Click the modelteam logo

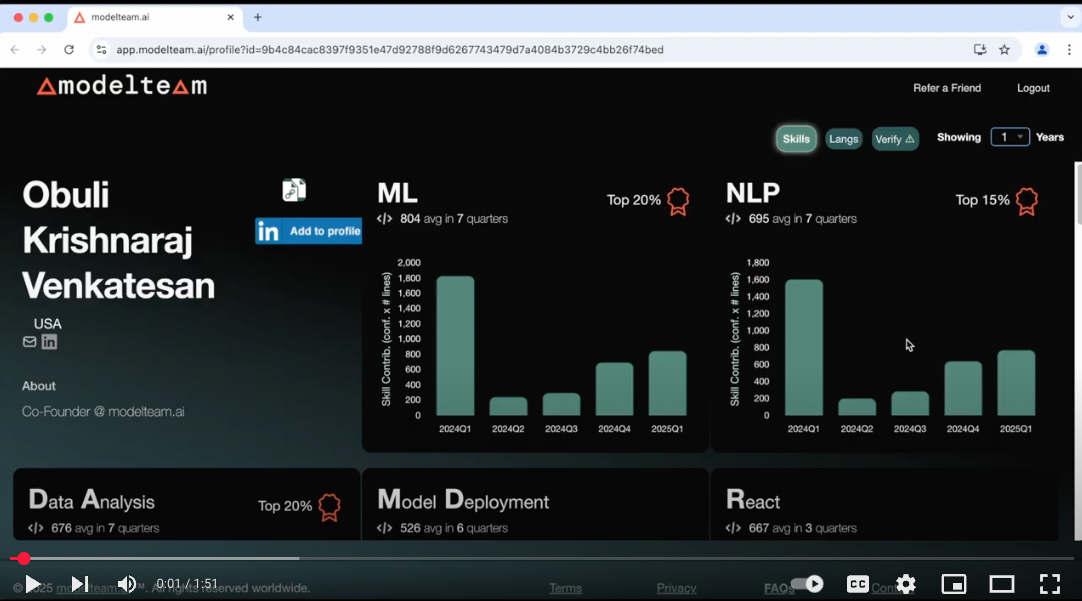pyautogui.click(x=121, y=86)
